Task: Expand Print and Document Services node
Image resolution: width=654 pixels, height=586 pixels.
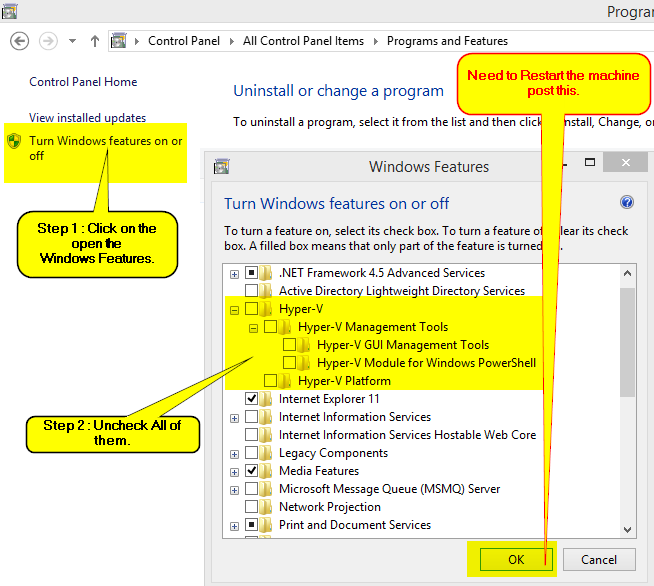Action: point(234,526)
